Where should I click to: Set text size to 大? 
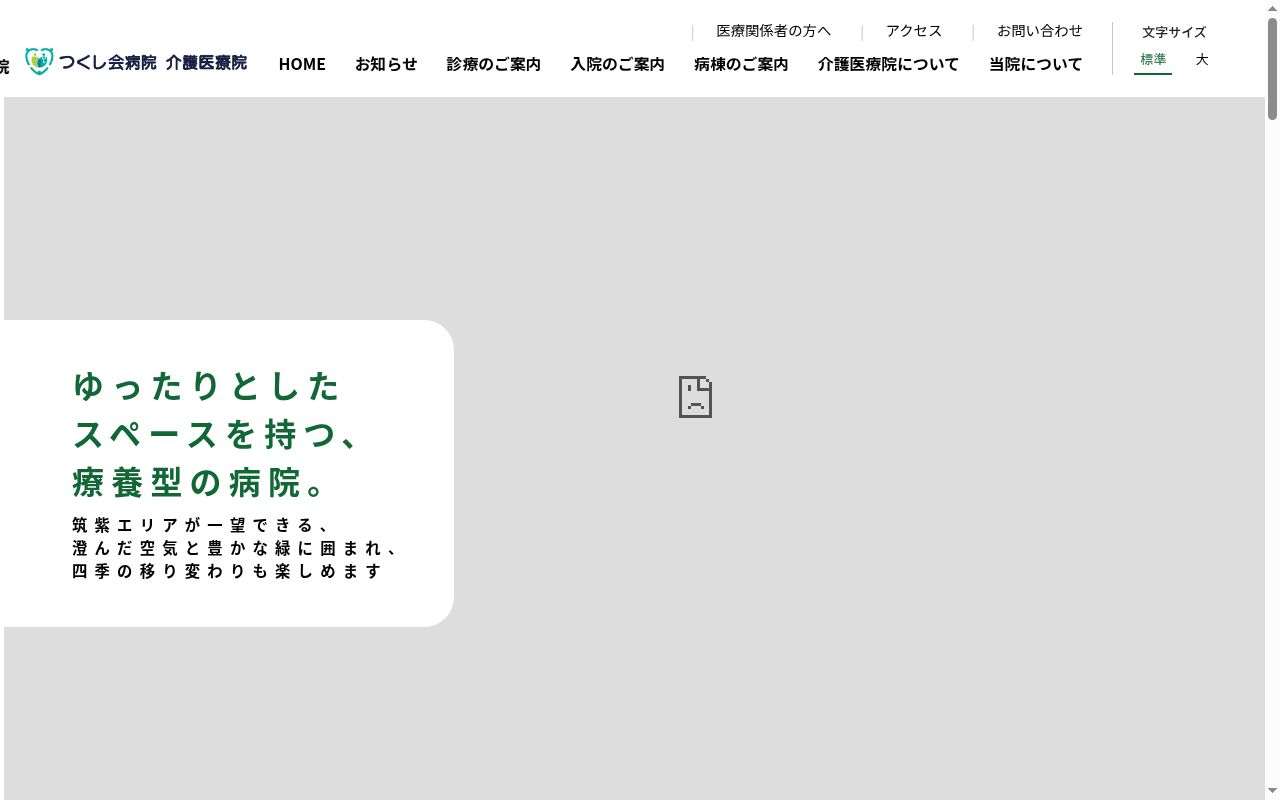[x=1202, y=60]
